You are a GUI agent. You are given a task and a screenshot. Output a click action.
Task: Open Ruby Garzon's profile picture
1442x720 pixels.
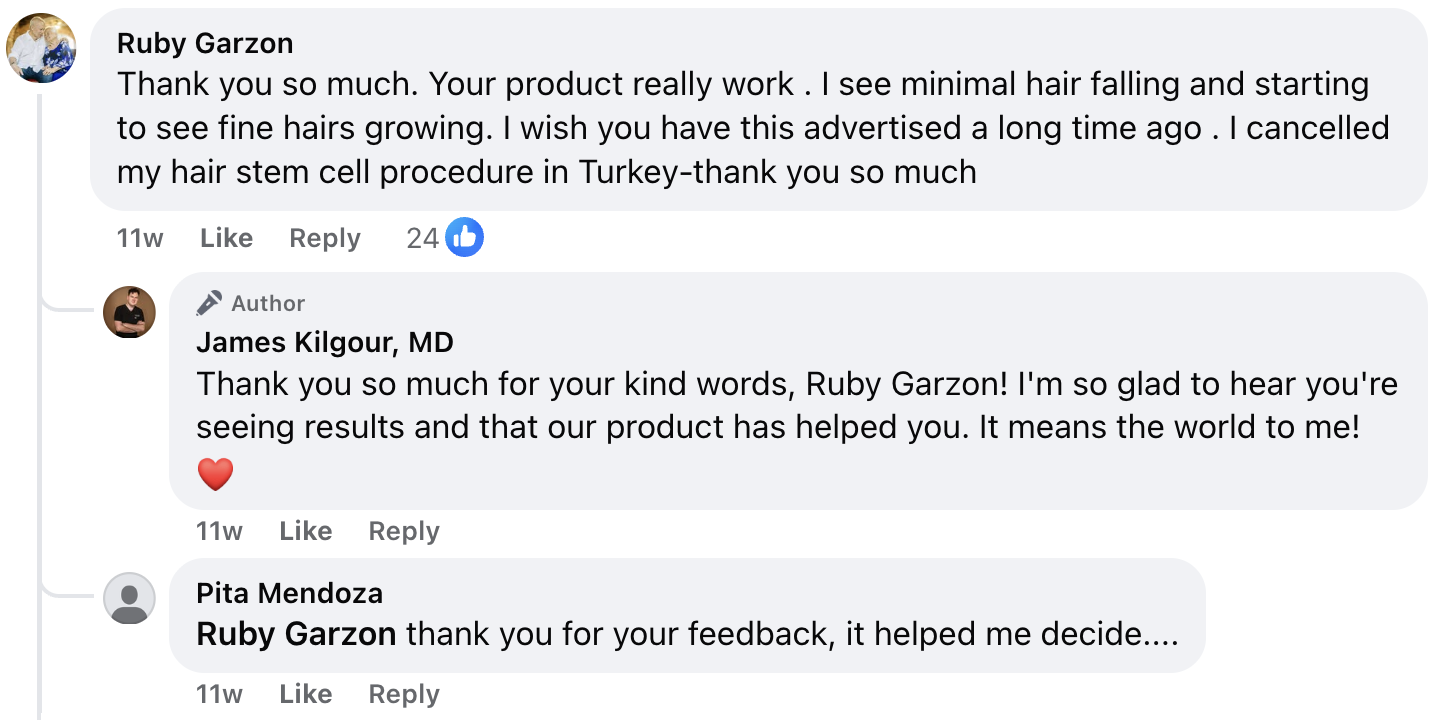click(x=41, y=47)
